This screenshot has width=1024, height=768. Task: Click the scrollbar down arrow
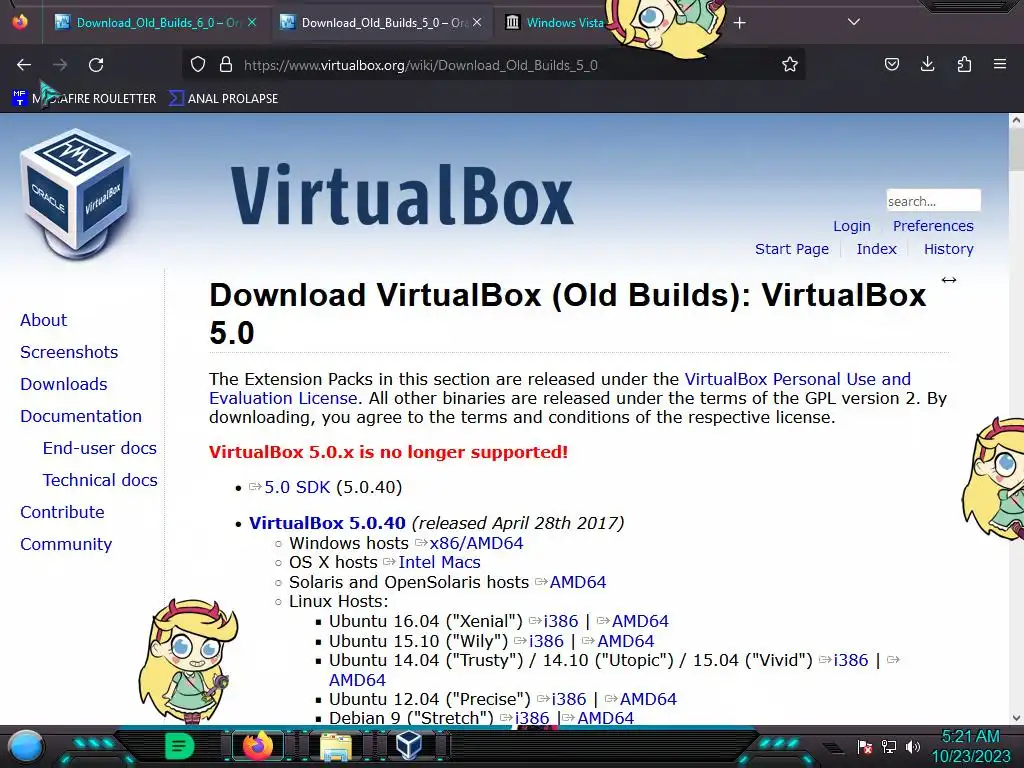pos(1016,718)
